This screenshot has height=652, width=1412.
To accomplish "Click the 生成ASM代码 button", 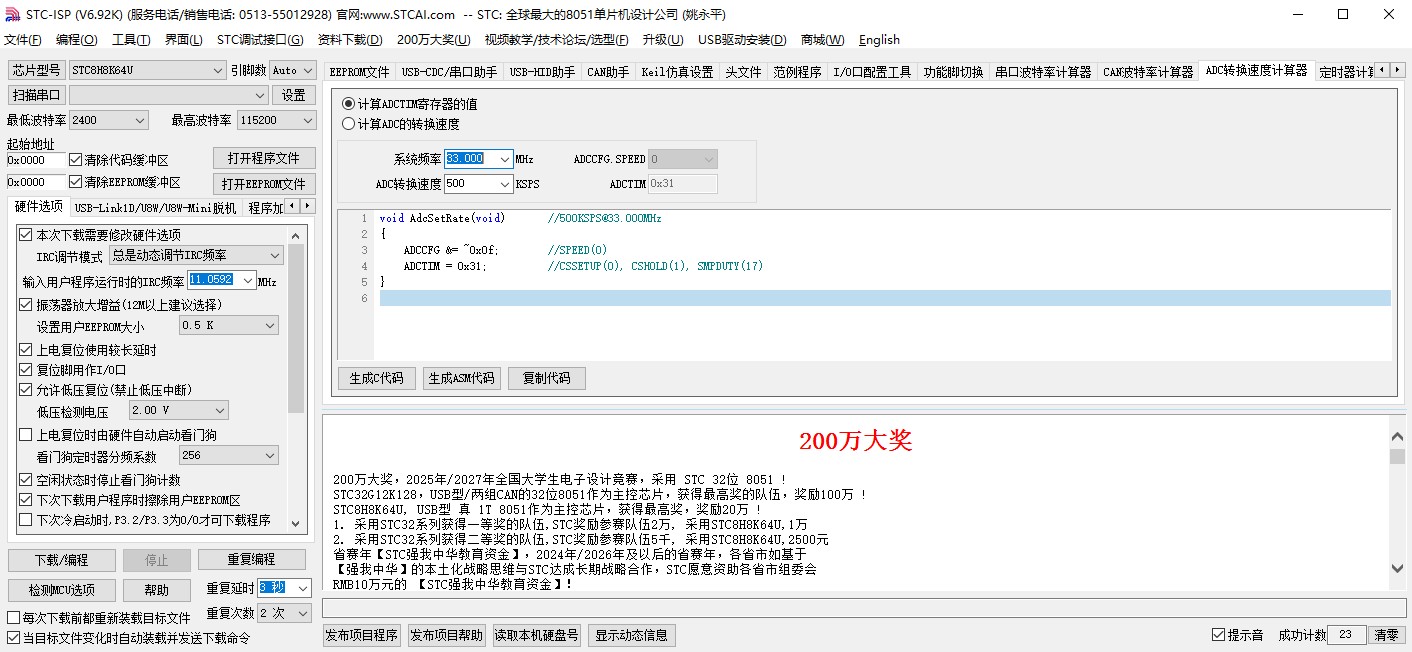I will click(461, 378).
